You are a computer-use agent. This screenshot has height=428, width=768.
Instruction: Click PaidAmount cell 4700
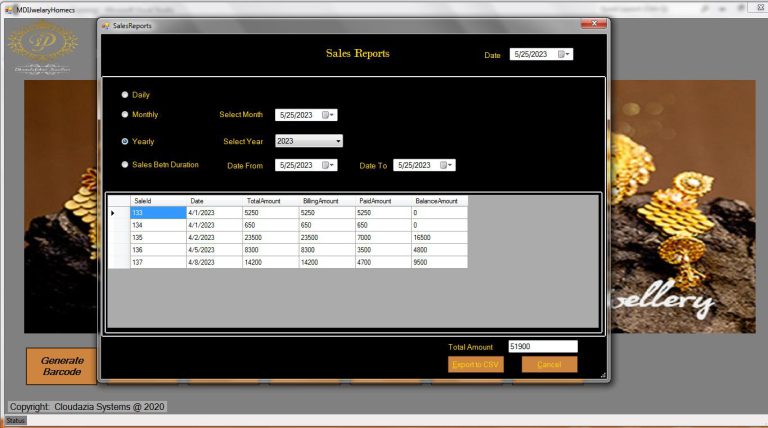click(x=383, y=262)
